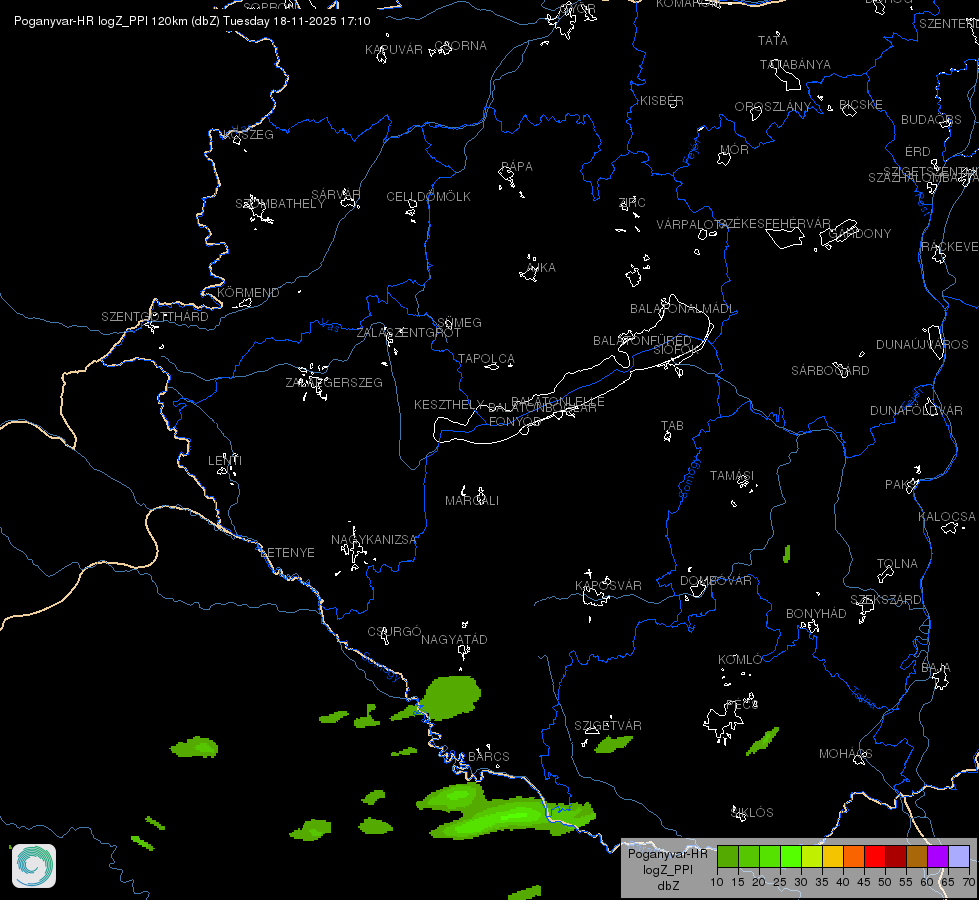Viewport: 979px width, 900px height.
Task: Click the SZÉKESFEHÉRVÁR city label
Action: 774,224
